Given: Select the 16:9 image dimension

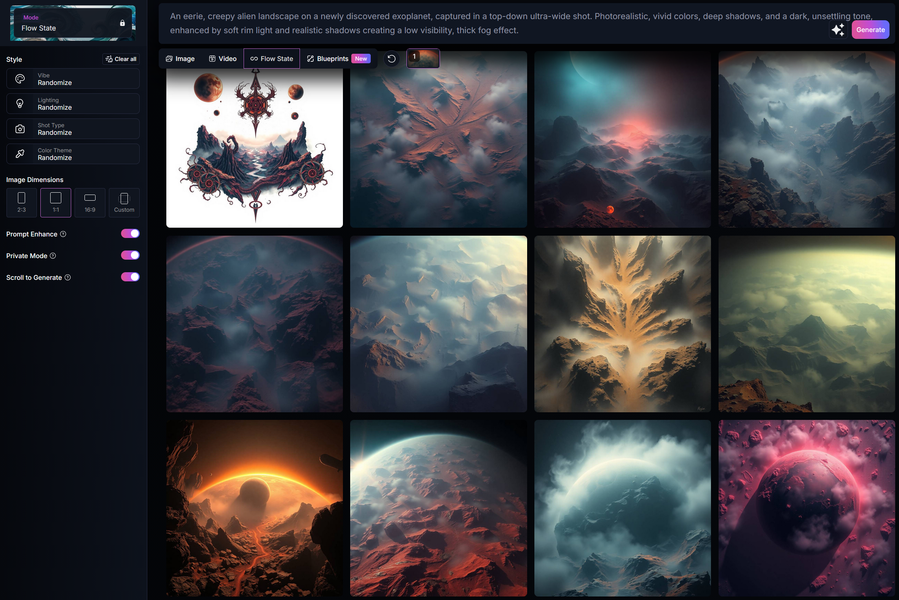Looking at the screenshot, I should 90,202.
